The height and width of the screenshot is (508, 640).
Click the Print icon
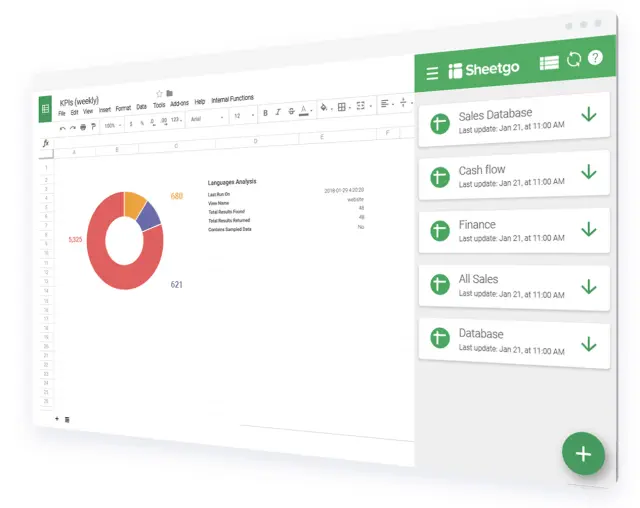83,127
